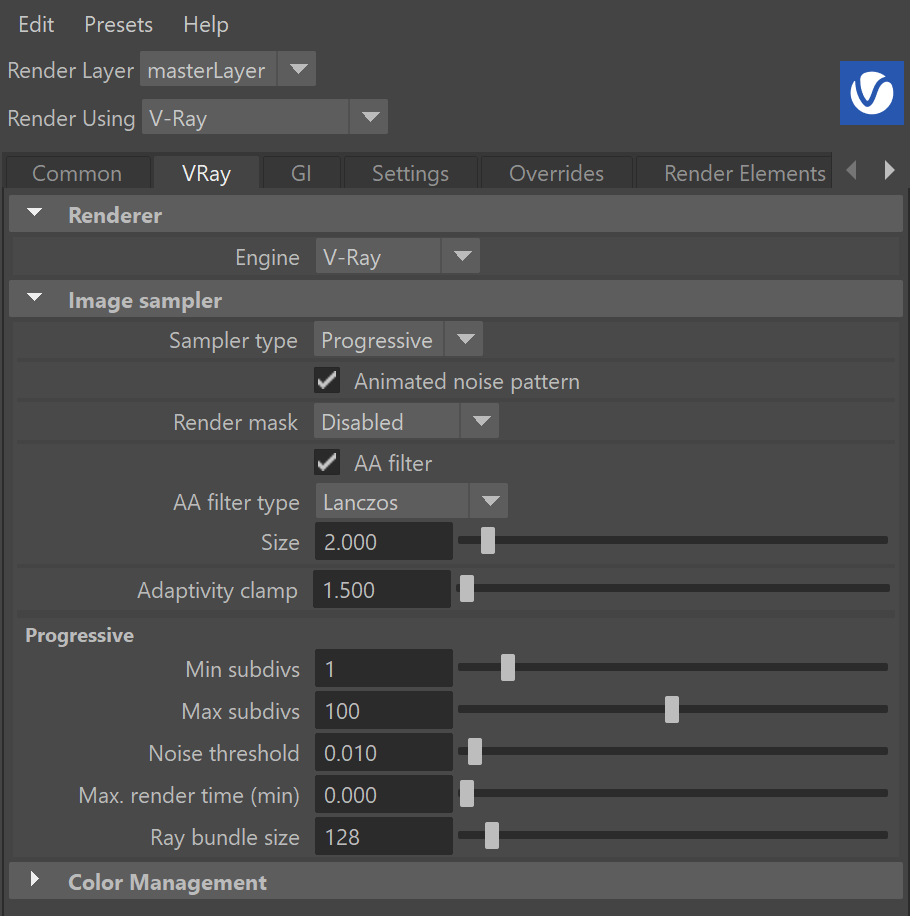
Task: Click the Max subdivs slider handle
Action: coord(672,709)
